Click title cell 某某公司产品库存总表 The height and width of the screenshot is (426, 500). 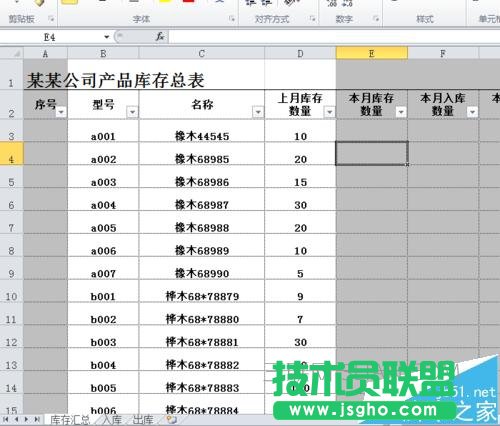point(116,80)
